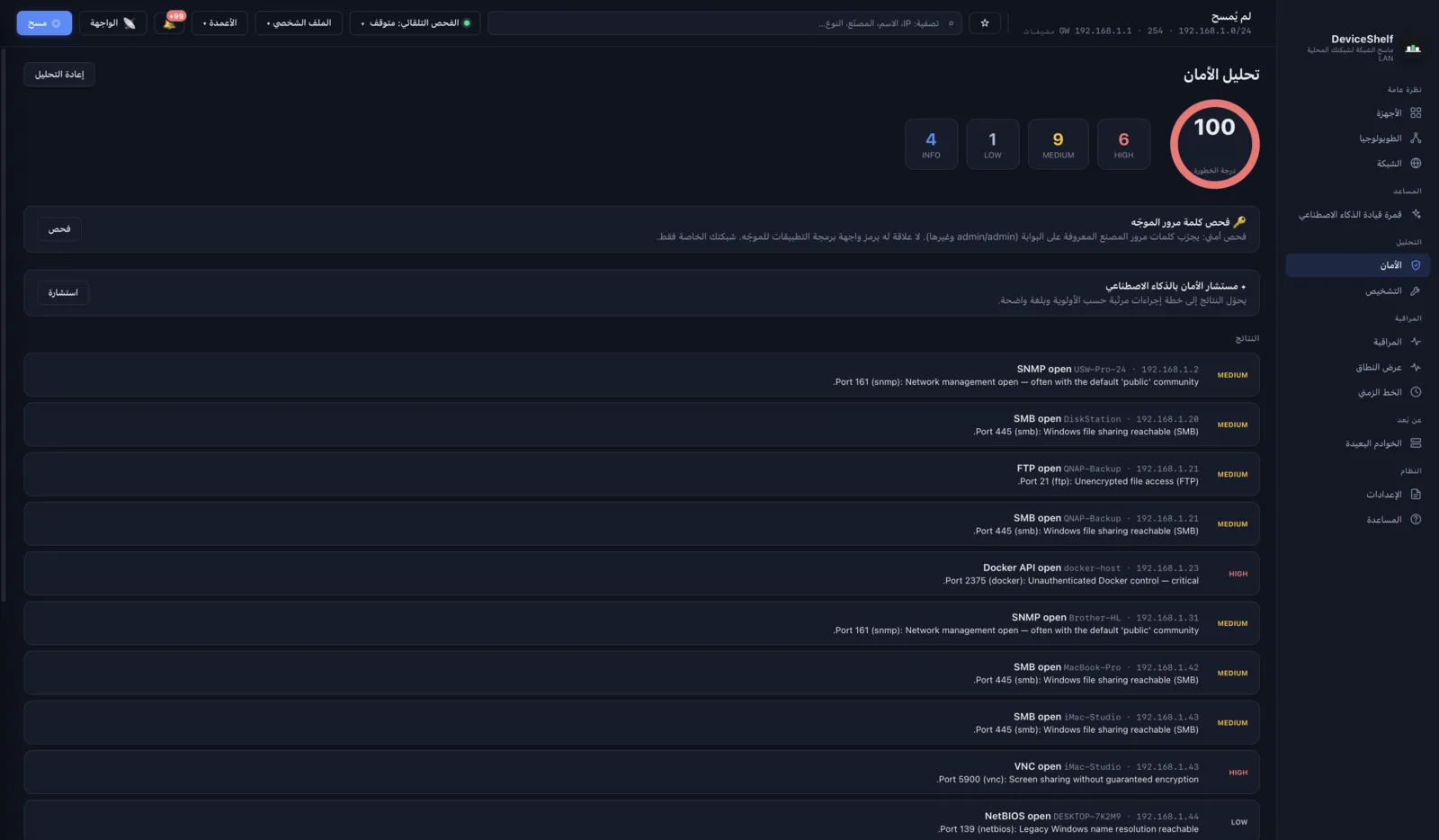Open the عرض النطاق bandwidth menu item
Image resolution: width=1439 pixels, height=840 pixels.
(1358, 367)
